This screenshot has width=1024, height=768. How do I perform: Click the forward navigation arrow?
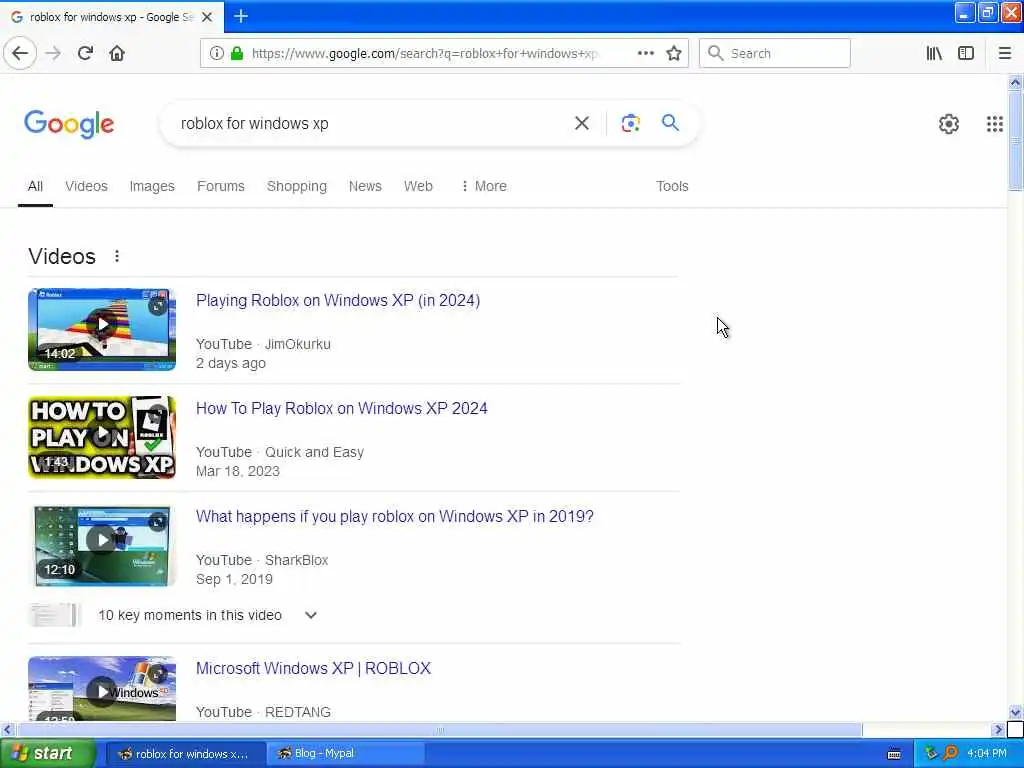click(54, 54)
